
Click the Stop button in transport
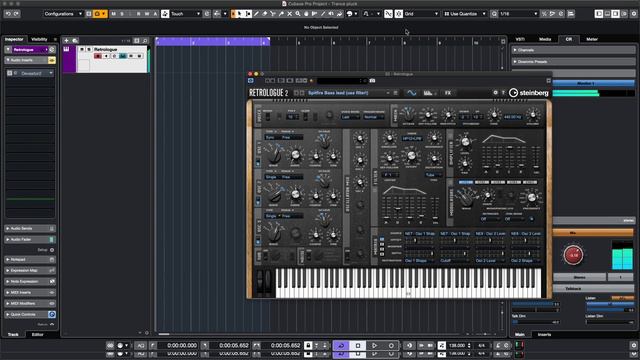click(x=358, y=346)
